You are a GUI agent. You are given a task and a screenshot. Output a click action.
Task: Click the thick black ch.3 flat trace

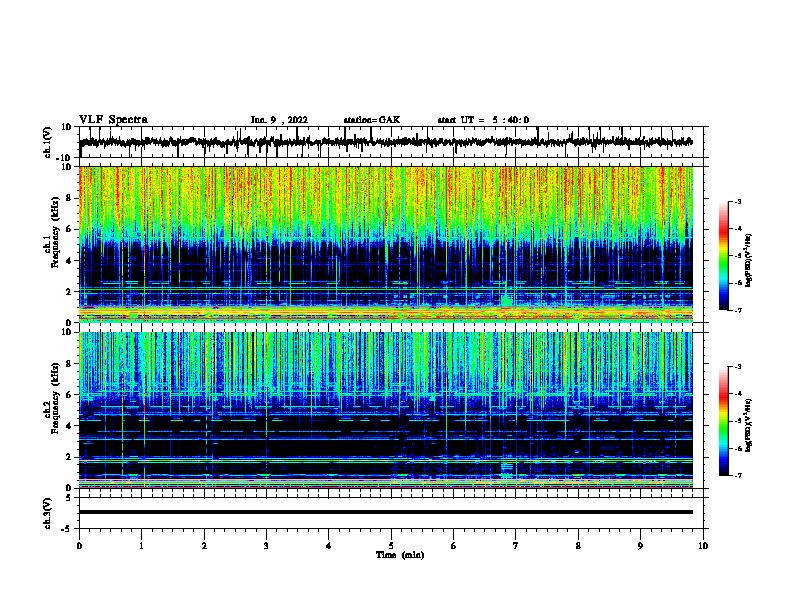point(386,512)
